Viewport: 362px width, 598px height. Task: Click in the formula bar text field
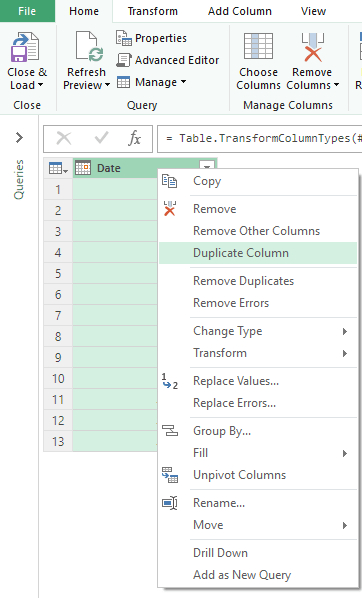click(259, 138)
